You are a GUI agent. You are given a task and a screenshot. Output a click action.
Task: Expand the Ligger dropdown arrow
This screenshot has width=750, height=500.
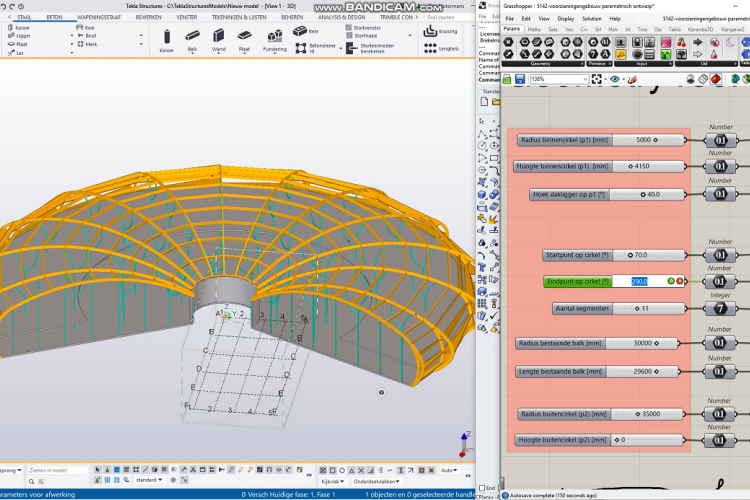(72, 35)
